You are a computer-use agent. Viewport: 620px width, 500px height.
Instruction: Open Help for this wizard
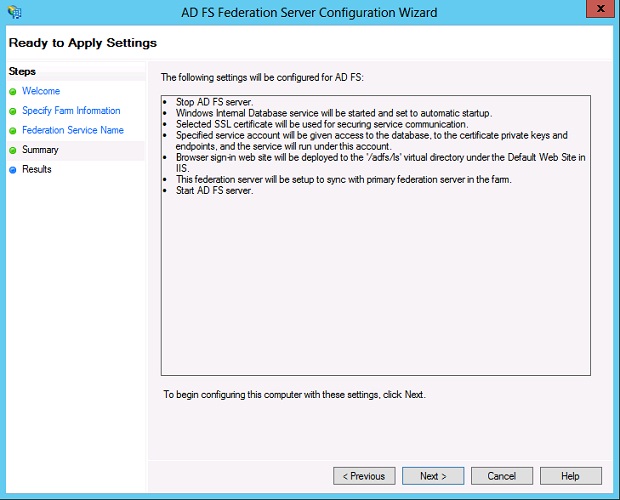pyautogui.click(x=571, y=476)
